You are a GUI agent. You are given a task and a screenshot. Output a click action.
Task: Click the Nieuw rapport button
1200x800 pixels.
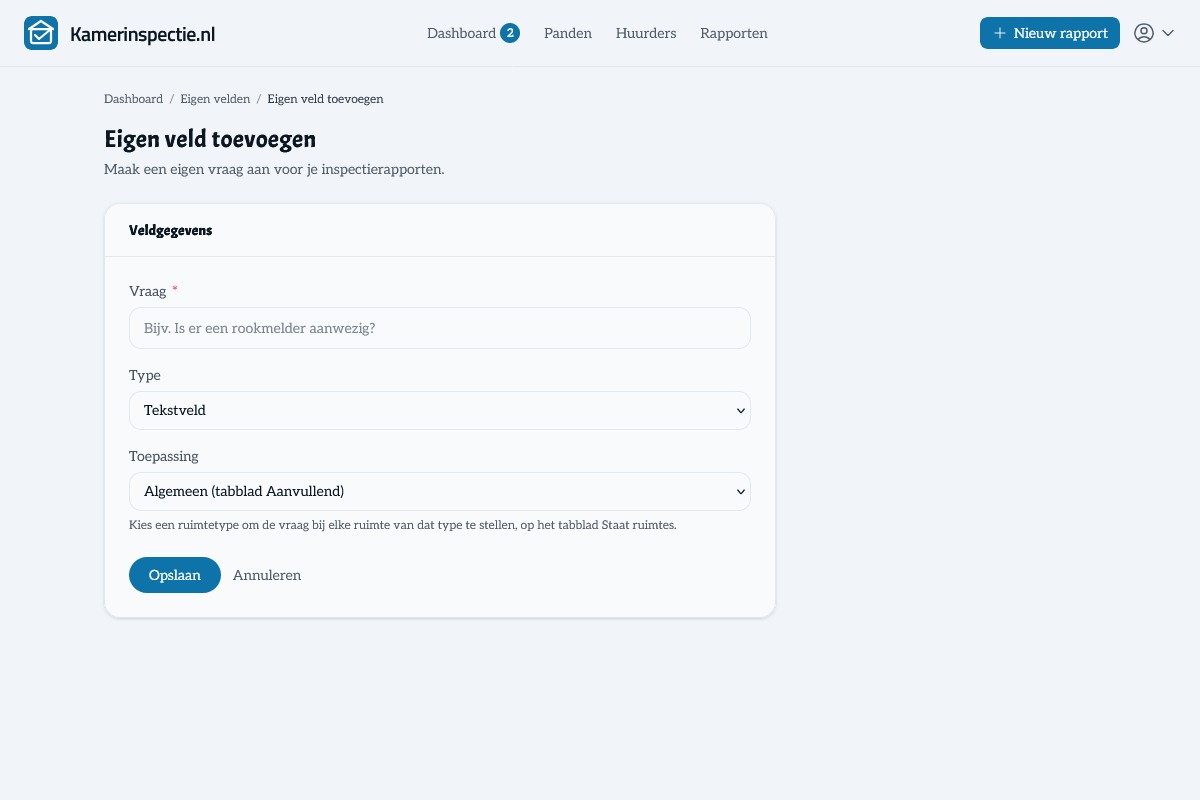(x=1050, y=33)
